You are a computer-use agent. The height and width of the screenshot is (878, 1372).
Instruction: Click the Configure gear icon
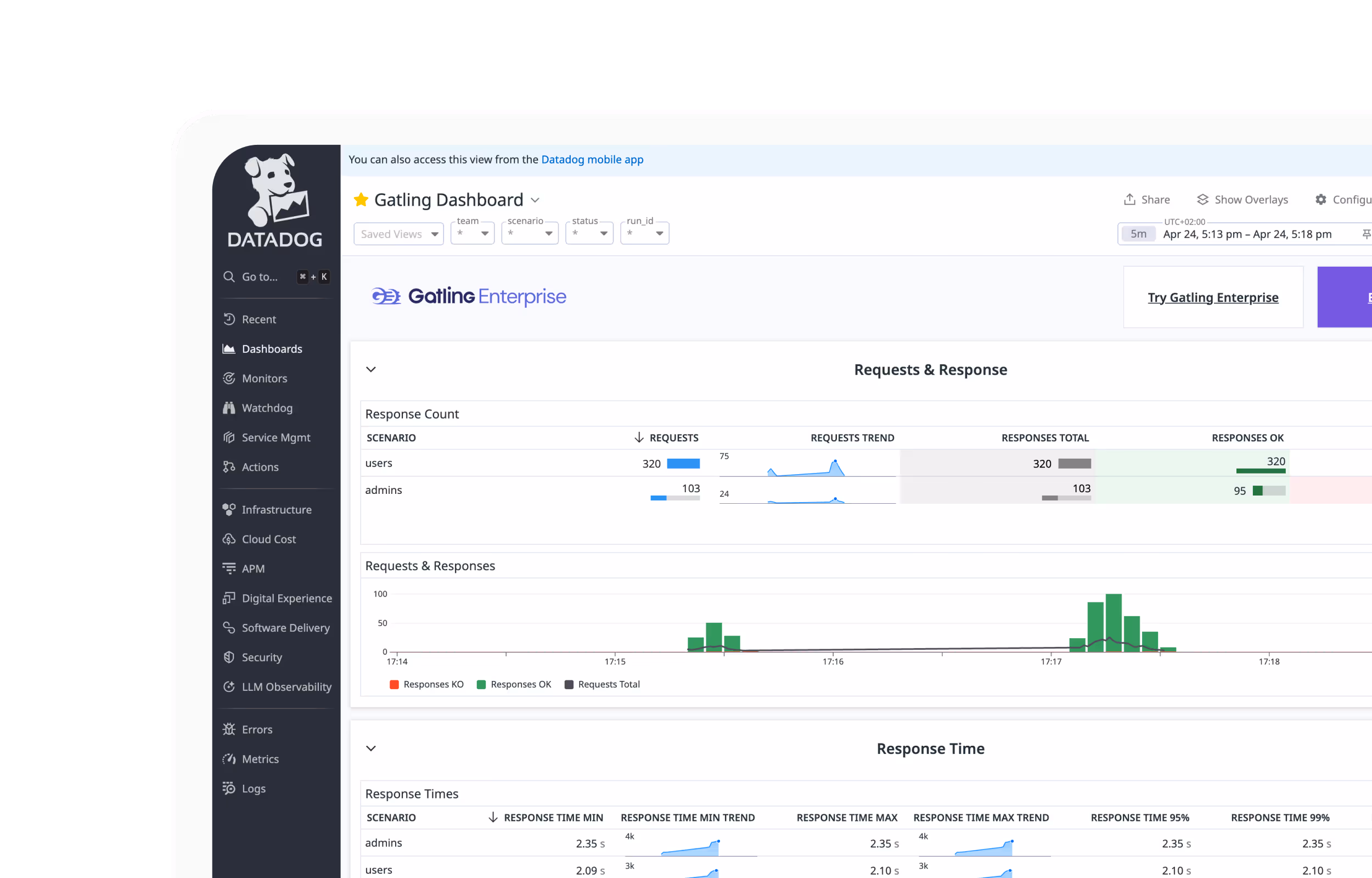pos(1321,200)
